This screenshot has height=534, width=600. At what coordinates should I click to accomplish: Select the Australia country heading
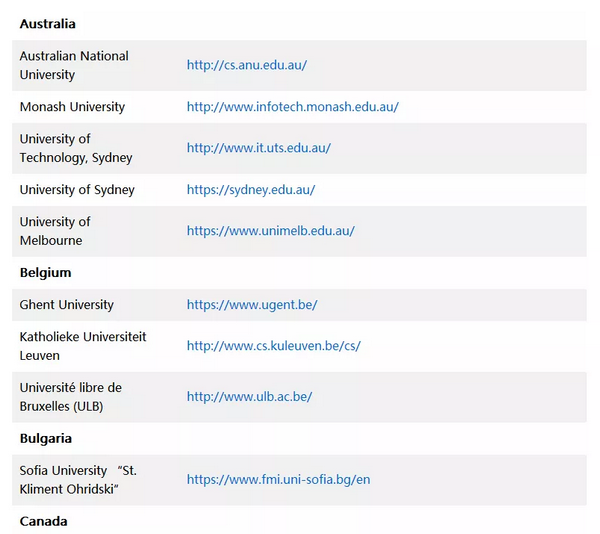pos(47,24)
